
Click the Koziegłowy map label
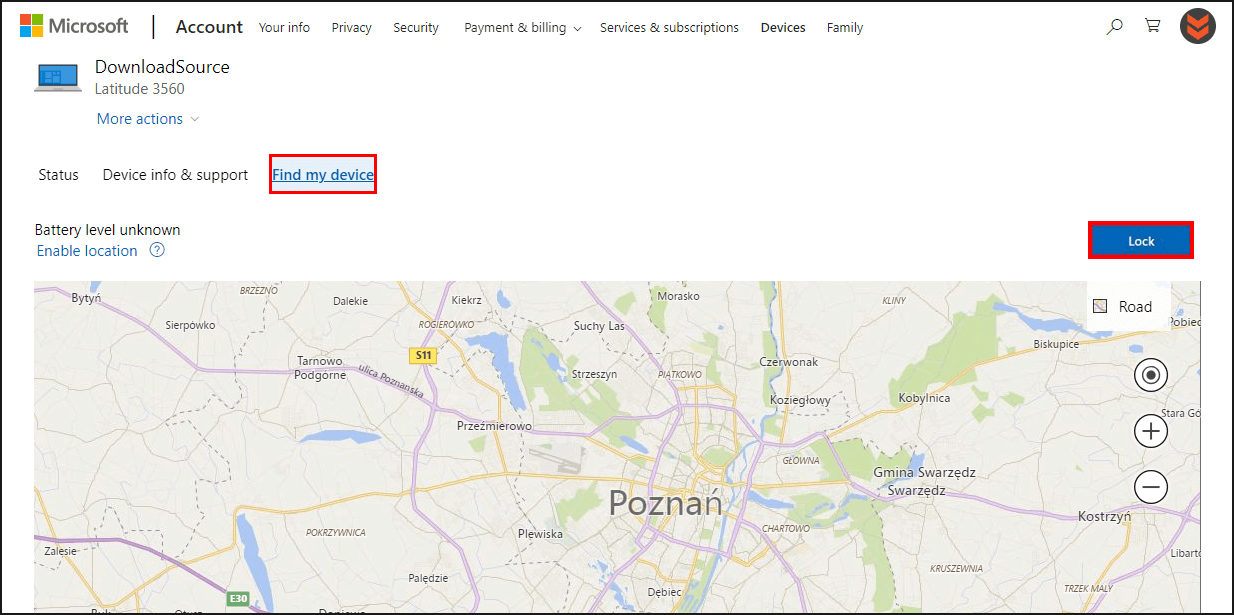[800, 400]
